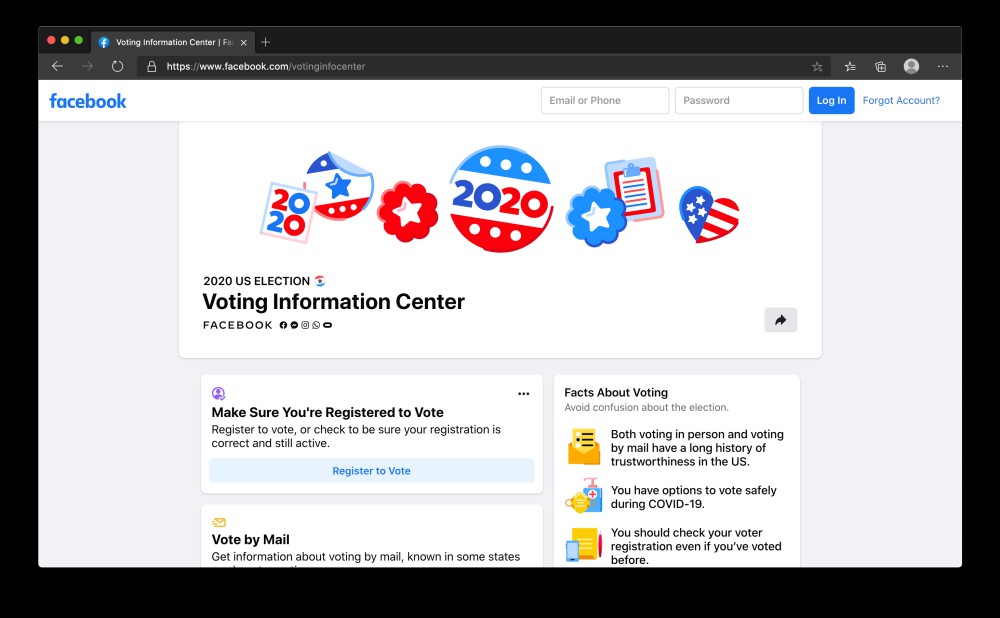Share the Voting Information Center page
1000x618 pixels.
[781, 320]
